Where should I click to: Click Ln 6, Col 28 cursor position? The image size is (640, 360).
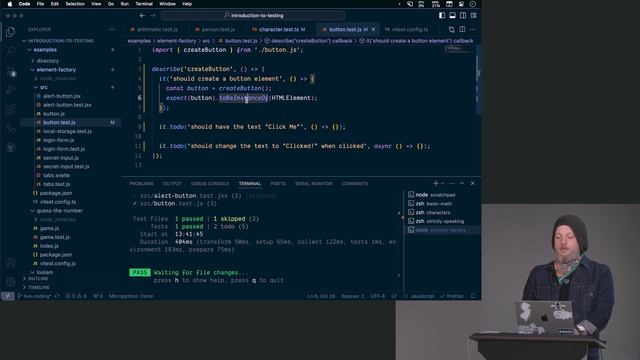(x=321, y=296)
